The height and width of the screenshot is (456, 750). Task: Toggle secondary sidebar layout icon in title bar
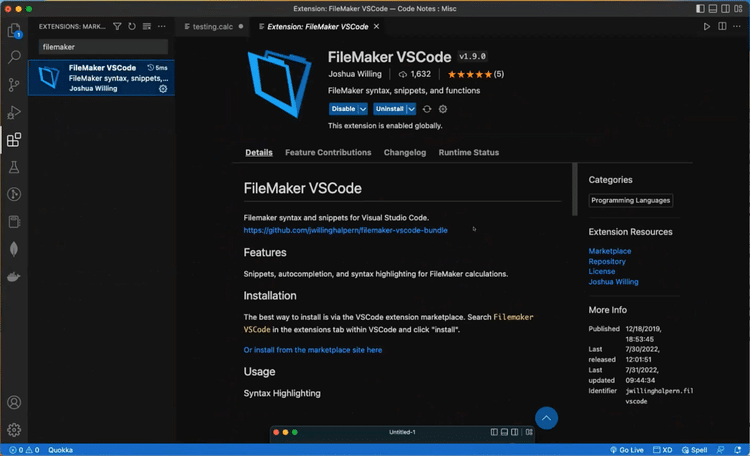[x=726, y=9]
